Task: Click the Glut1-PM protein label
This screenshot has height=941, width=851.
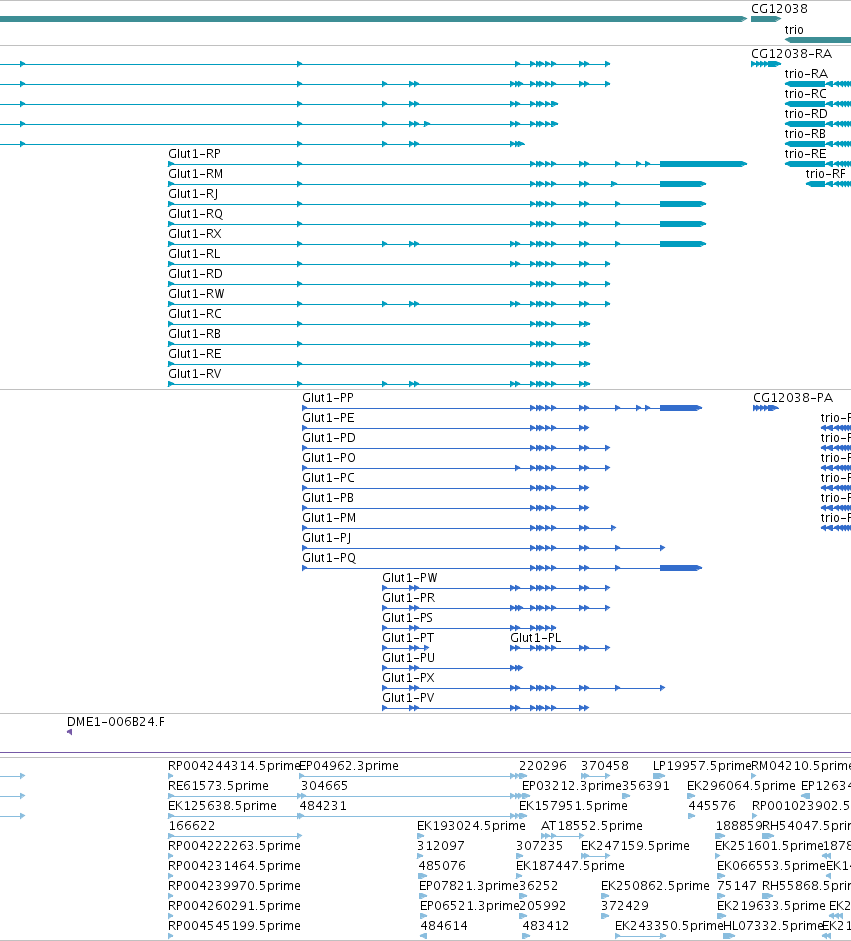Action: pos(329,518)
